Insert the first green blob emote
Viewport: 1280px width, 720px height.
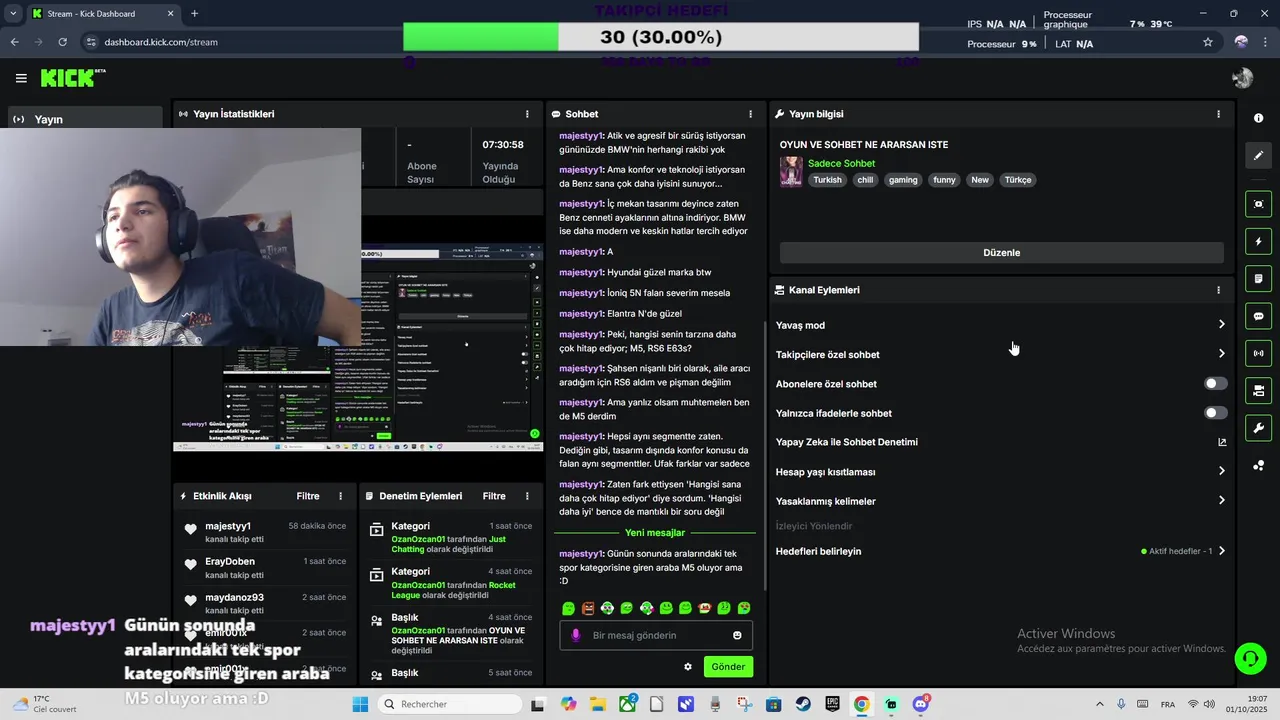tap(568, 608)
